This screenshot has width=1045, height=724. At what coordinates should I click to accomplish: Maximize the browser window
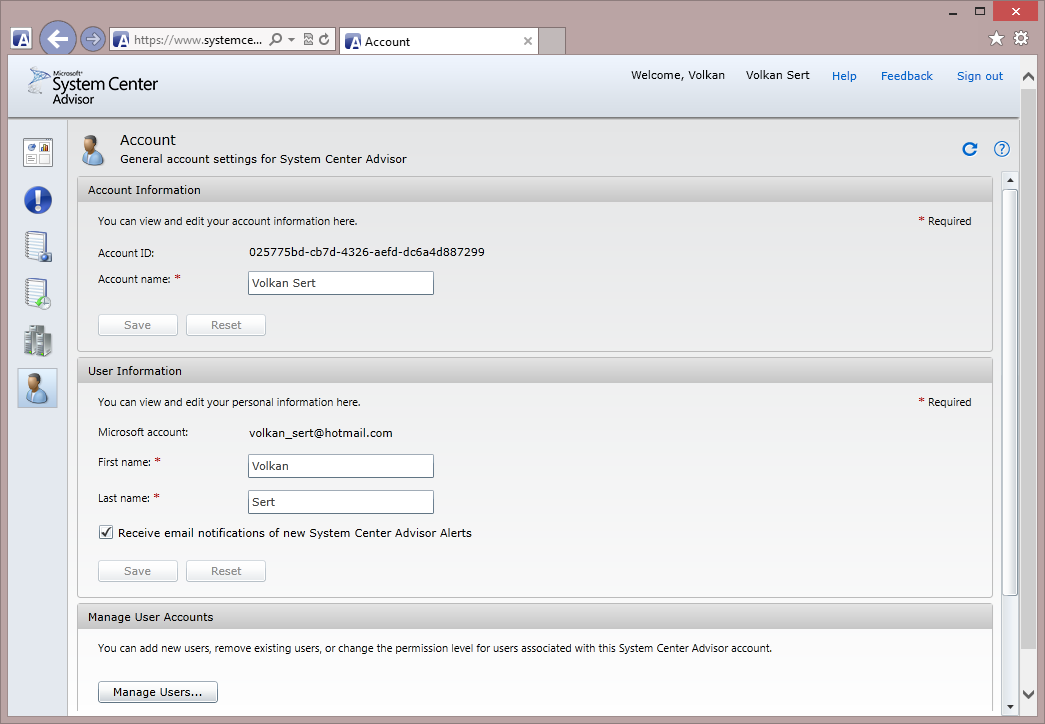[980, 11]
